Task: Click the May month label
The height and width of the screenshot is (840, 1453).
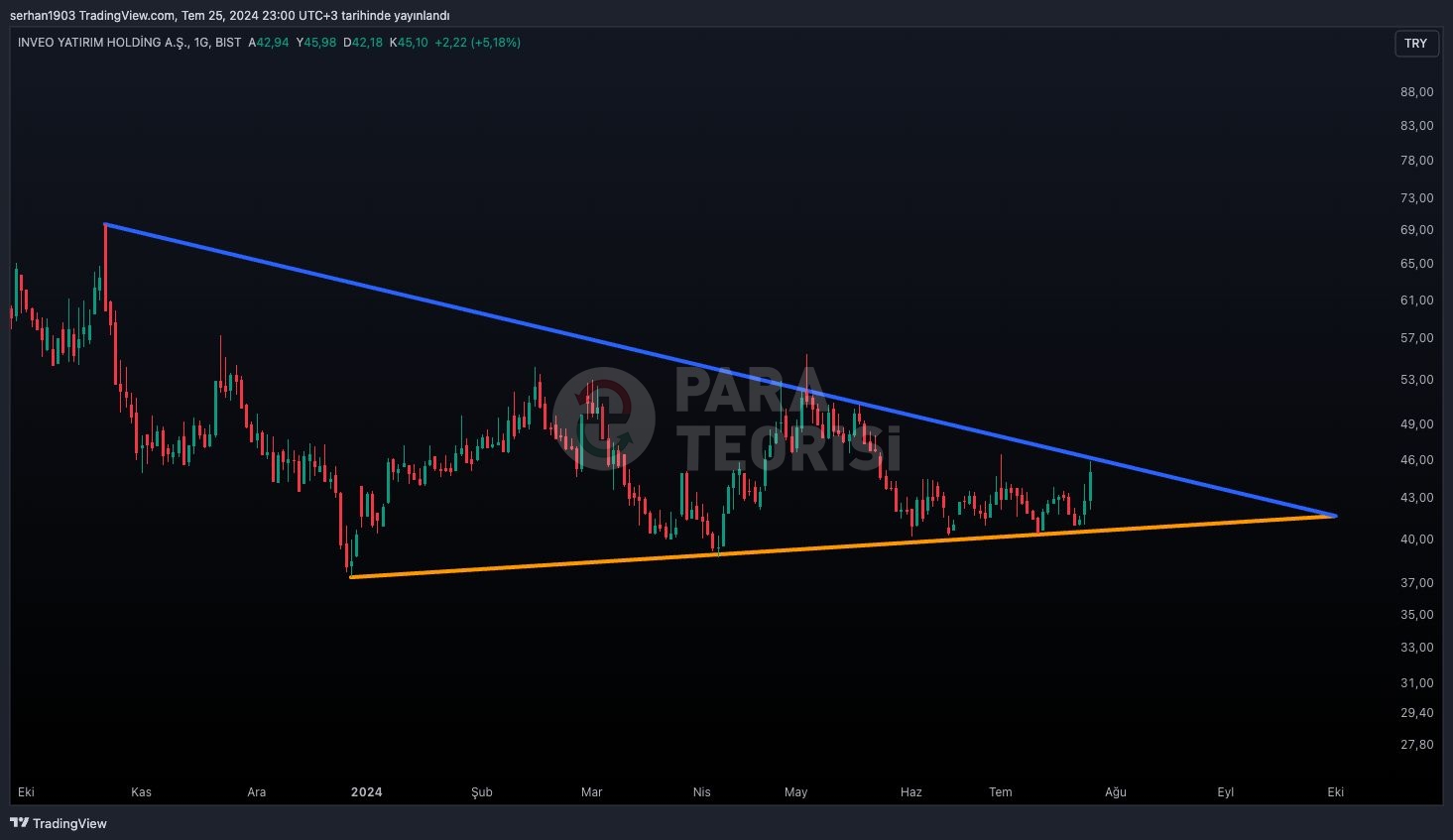Action: point(795,791)
